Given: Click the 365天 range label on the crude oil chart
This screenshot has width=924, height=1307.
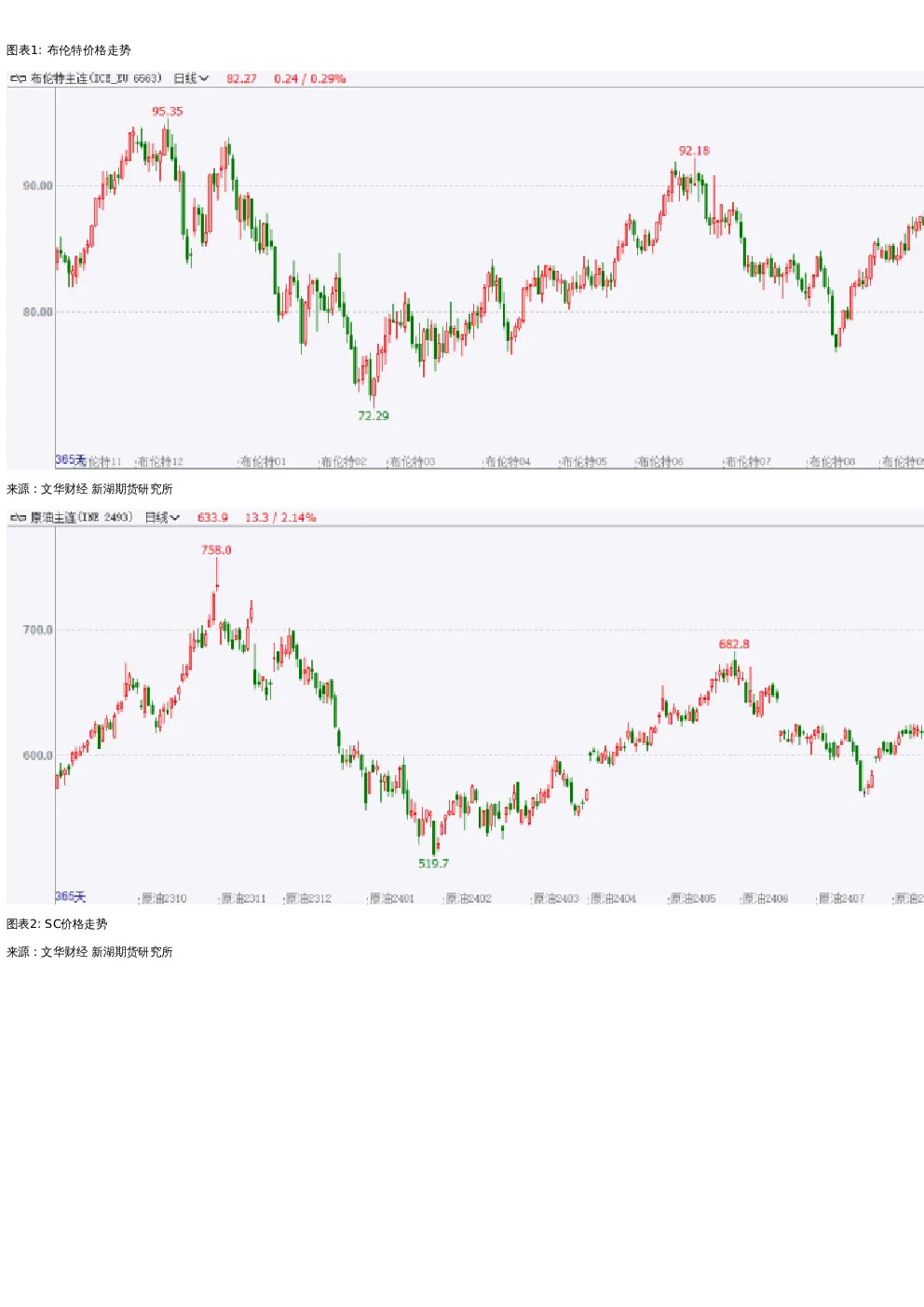Looking at the screenshot, I should click(x=70, y=897).
